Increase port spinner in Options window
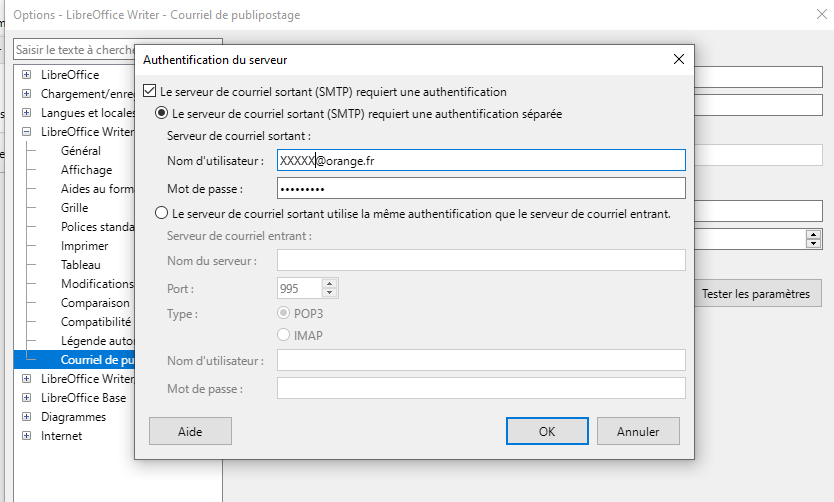The width and height of the screenshot is (834, 502). click(813, 235)
